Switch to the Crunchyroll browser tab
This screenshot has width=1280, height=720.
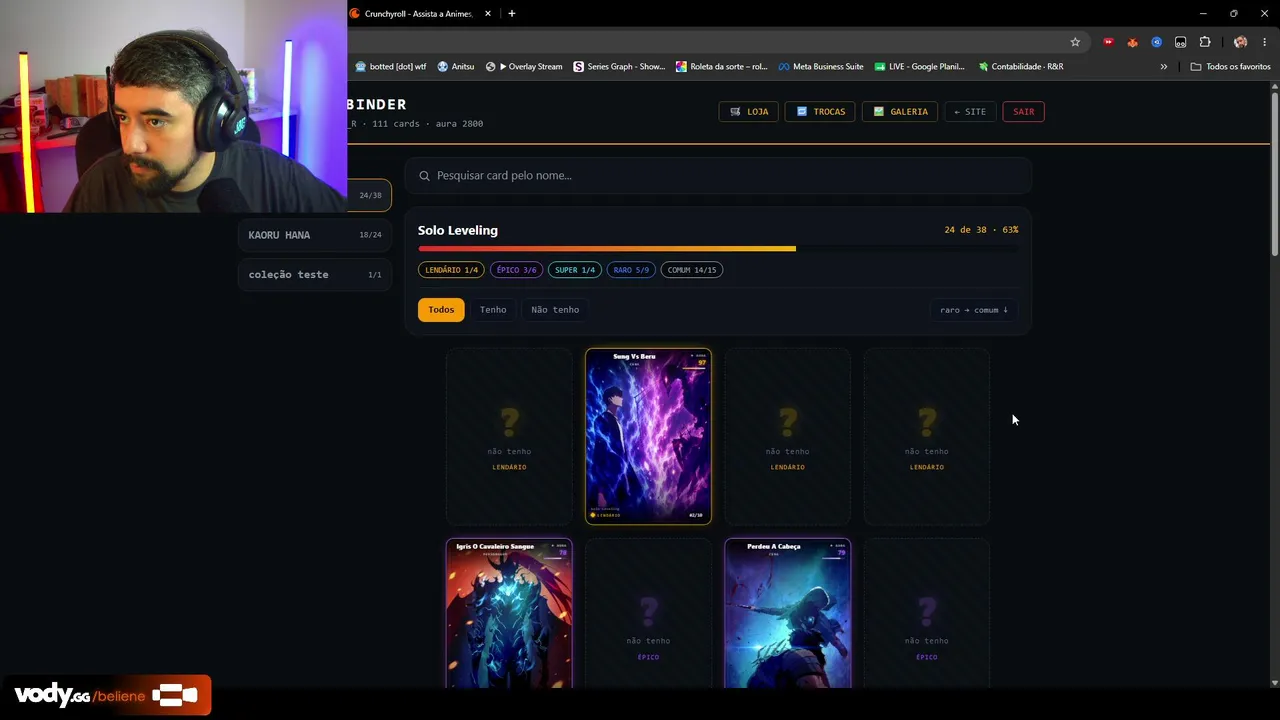[x=418, y=14]
